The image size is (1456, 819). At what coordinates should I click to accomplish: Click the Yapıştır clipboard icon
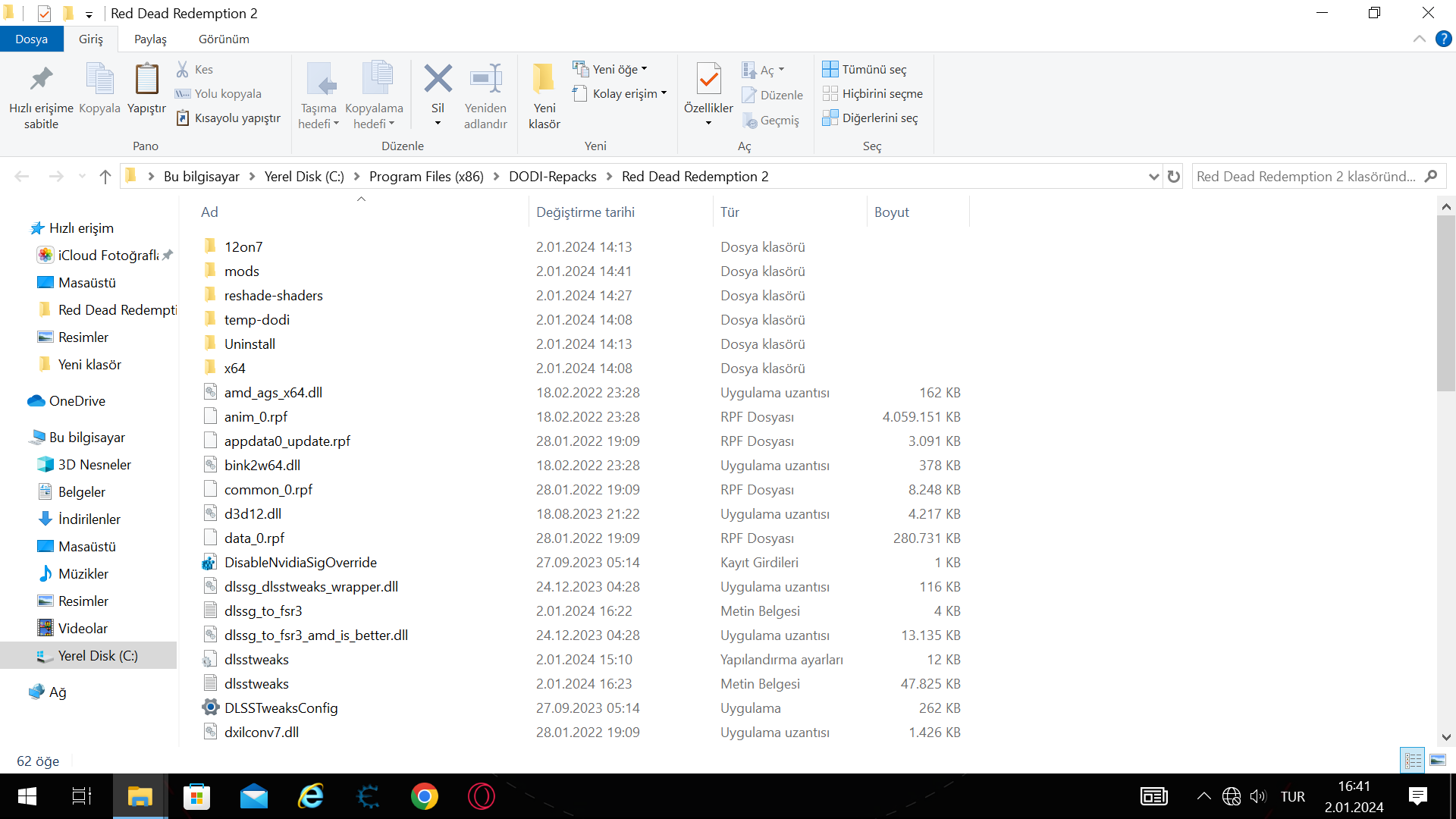(146, 79)
